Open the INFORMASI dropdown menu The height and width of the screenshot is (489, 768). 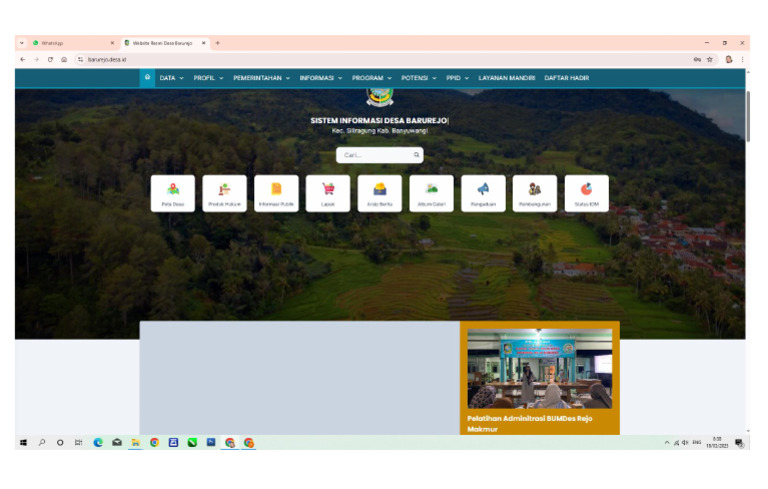pyautogui.click(x=320, y=78)
